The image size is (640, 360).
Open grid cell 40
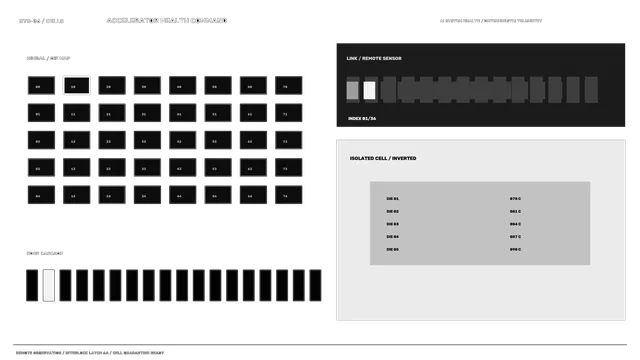coord(182,86)
